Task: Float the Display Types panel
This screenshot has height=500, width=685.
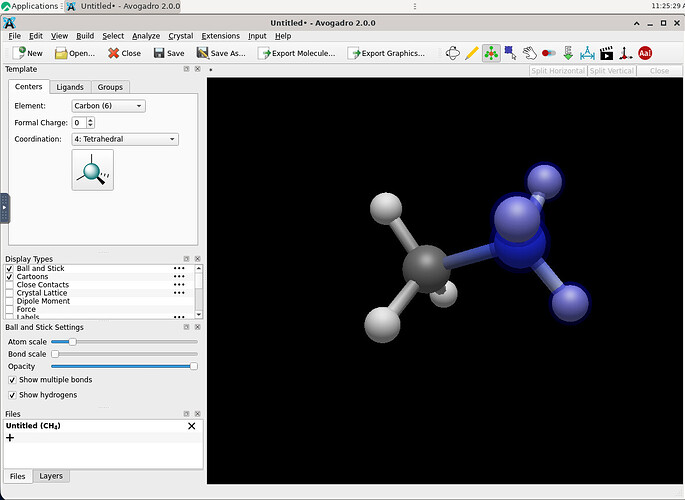Action: tap(187, 259)
